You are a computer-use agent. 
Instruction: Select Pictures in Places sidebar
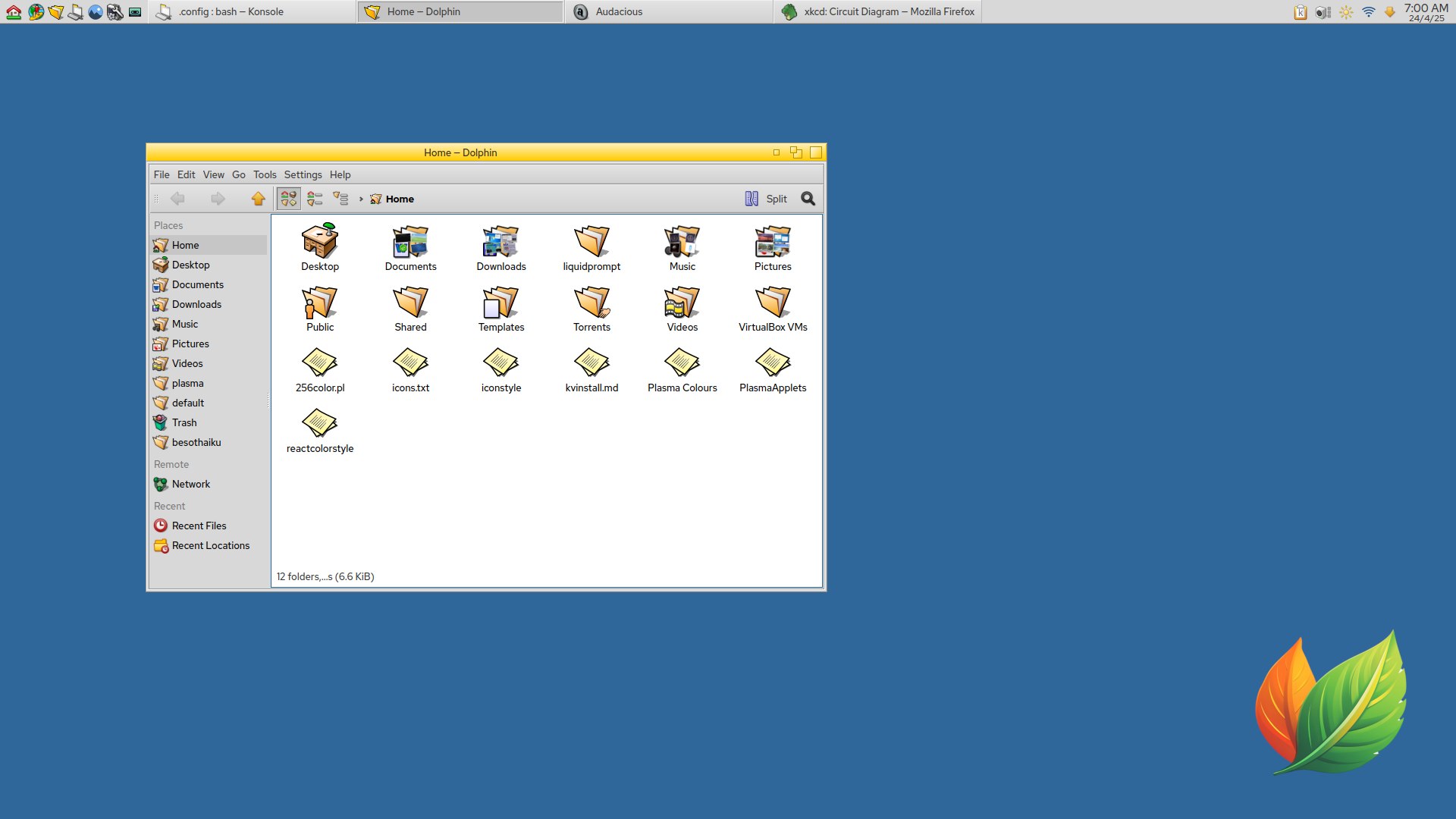tap(209, 344)
